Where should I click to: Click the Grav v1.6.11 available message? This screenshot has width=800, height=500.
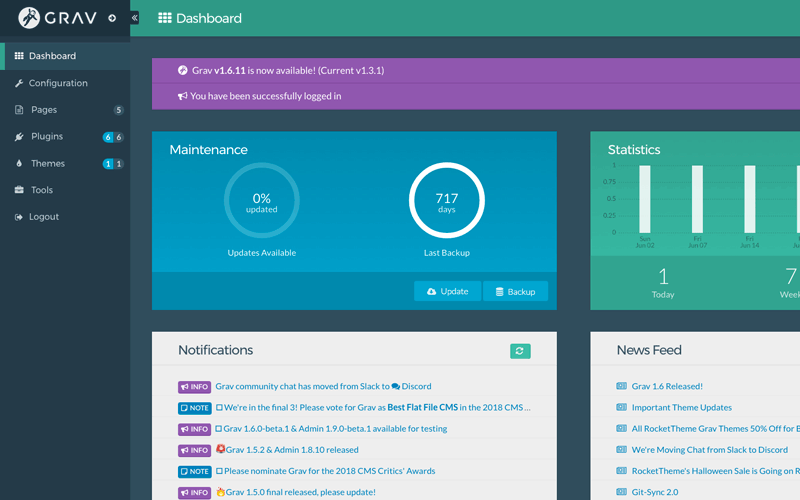coord(288,70)
